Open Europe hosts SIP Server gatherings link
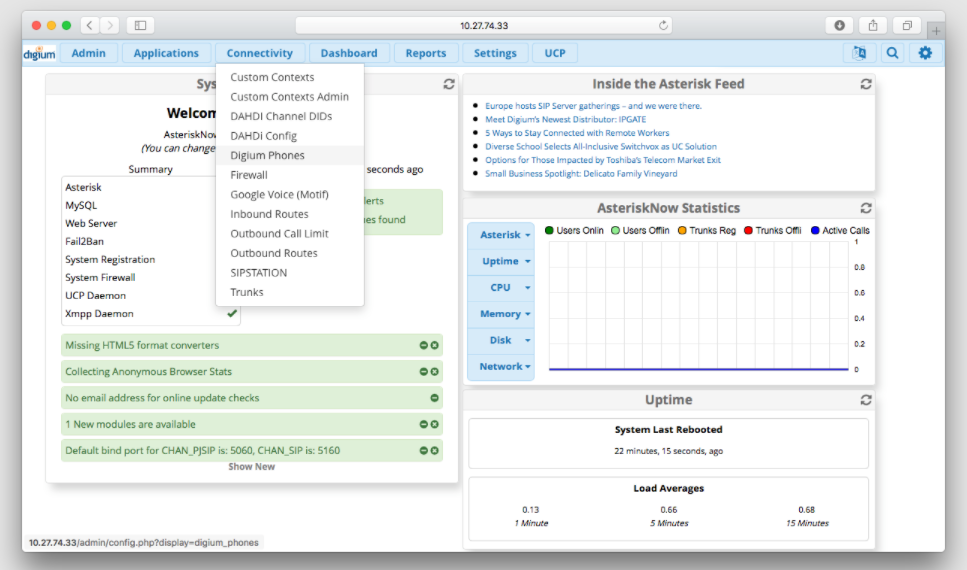Screen dimensions: 967x570 point(593,106)
